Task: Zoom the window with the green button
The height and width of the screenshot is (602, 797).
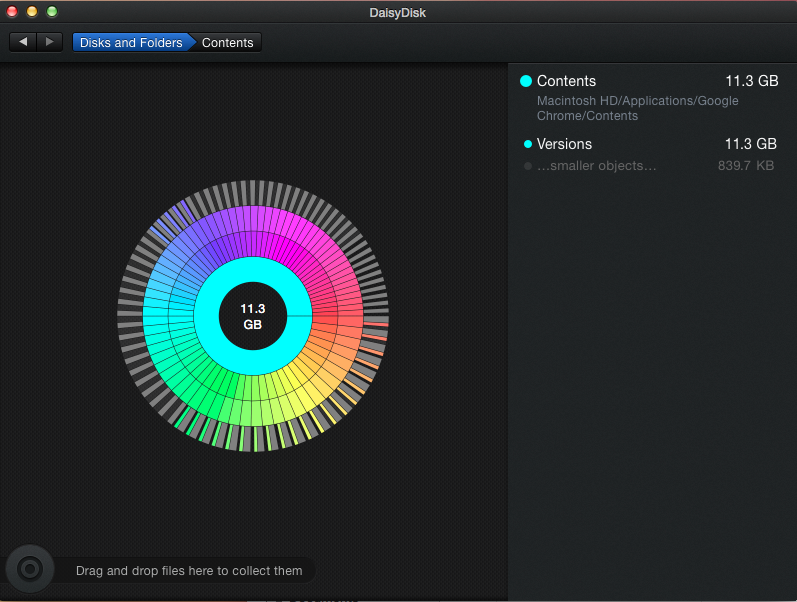Action: click(x=52, y=11)
